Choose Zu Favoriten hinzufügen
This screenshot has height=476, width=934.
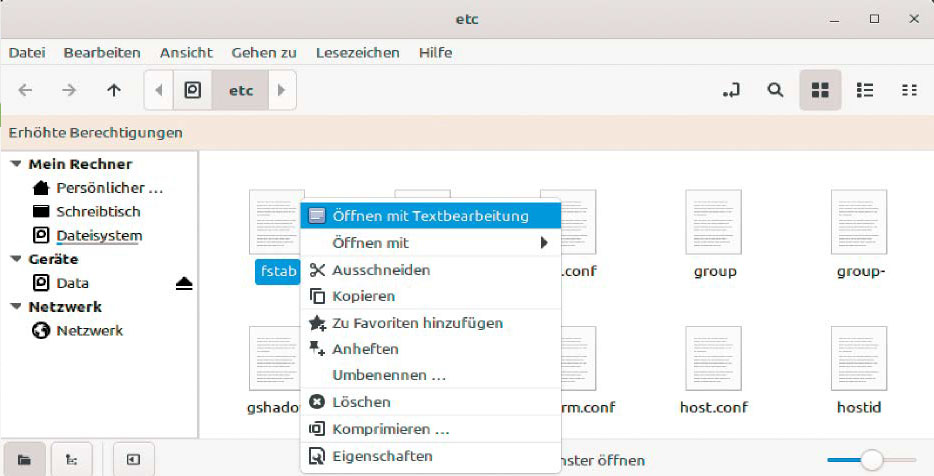(x=431, y=323)
